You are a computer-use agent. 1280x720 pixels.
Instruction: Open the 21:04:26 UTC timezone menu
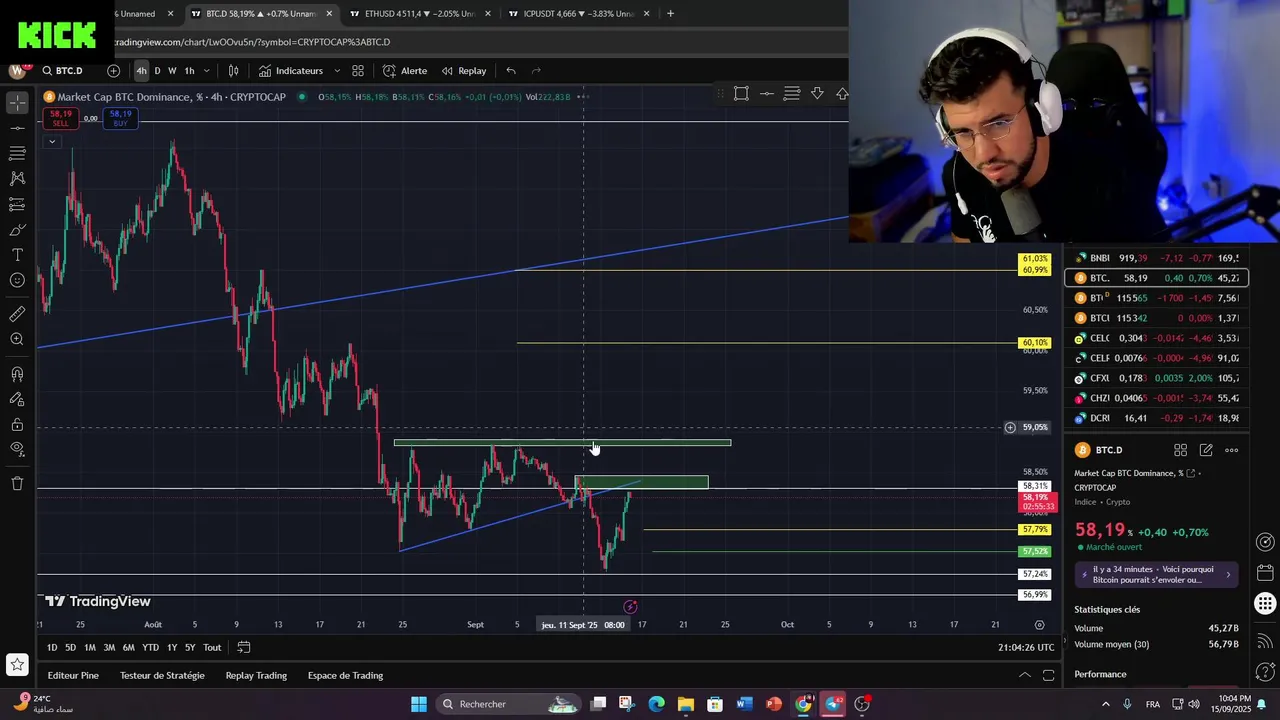pos(1026,648)
